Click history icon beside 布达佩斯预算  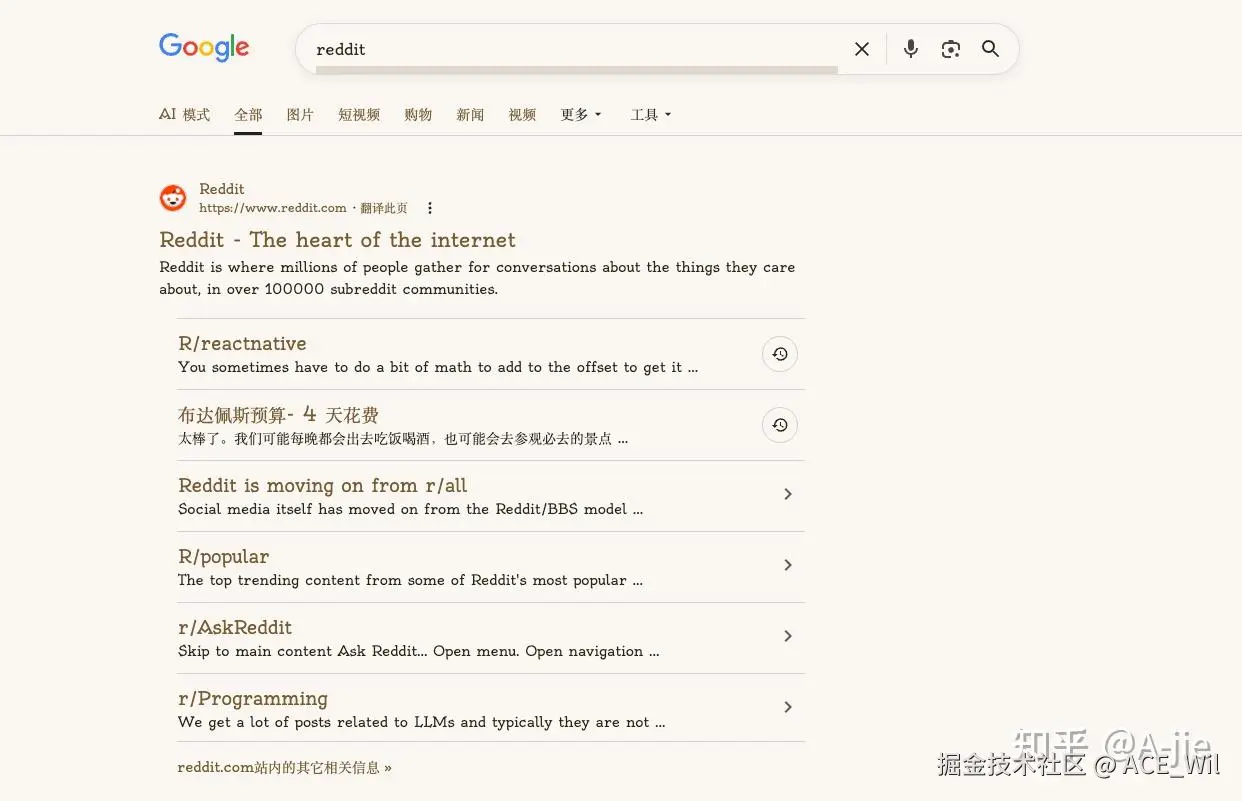pos(780,425)
